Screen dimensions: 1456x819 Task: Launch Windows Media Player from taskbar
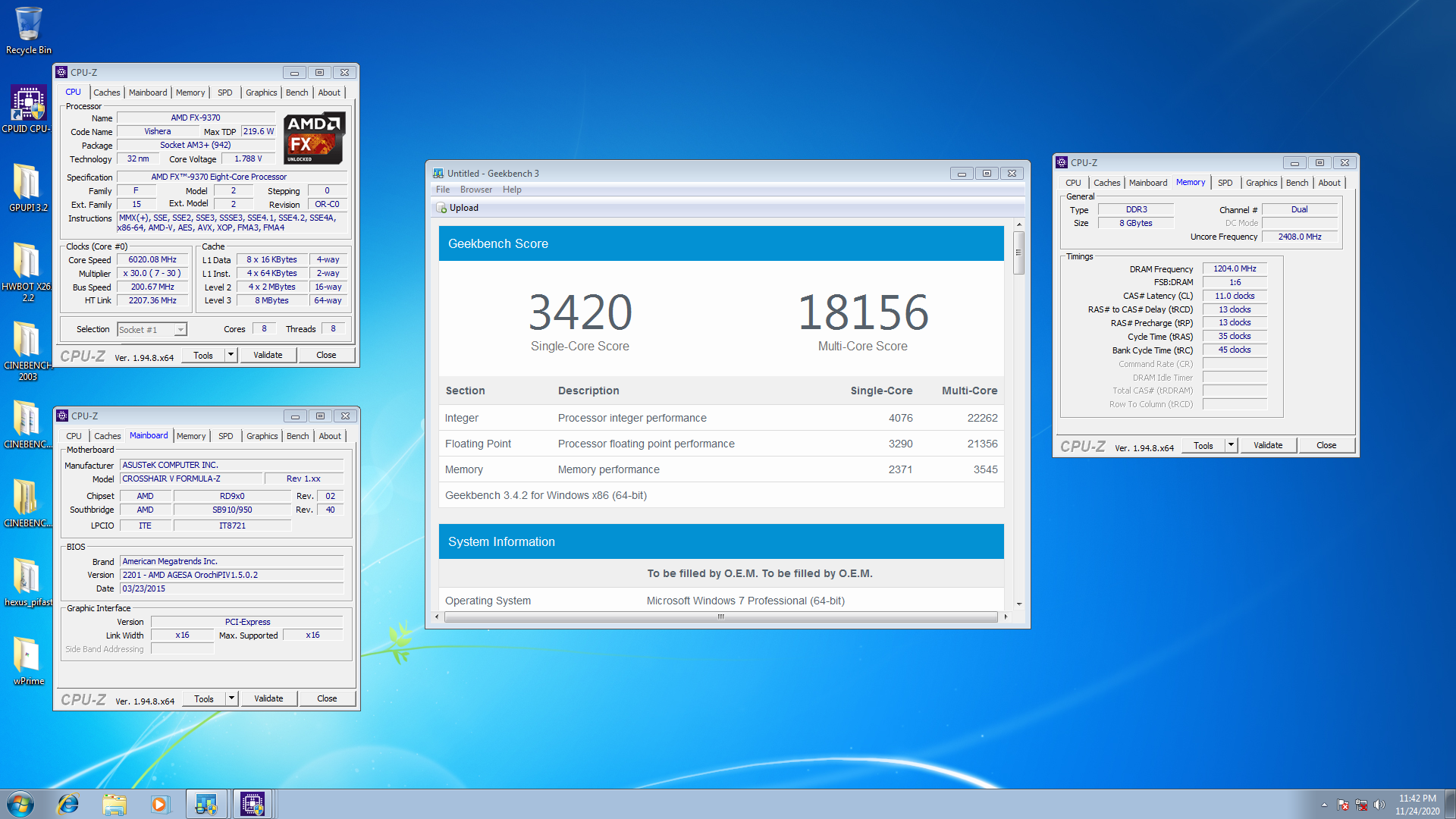click(x=160, y=804)
